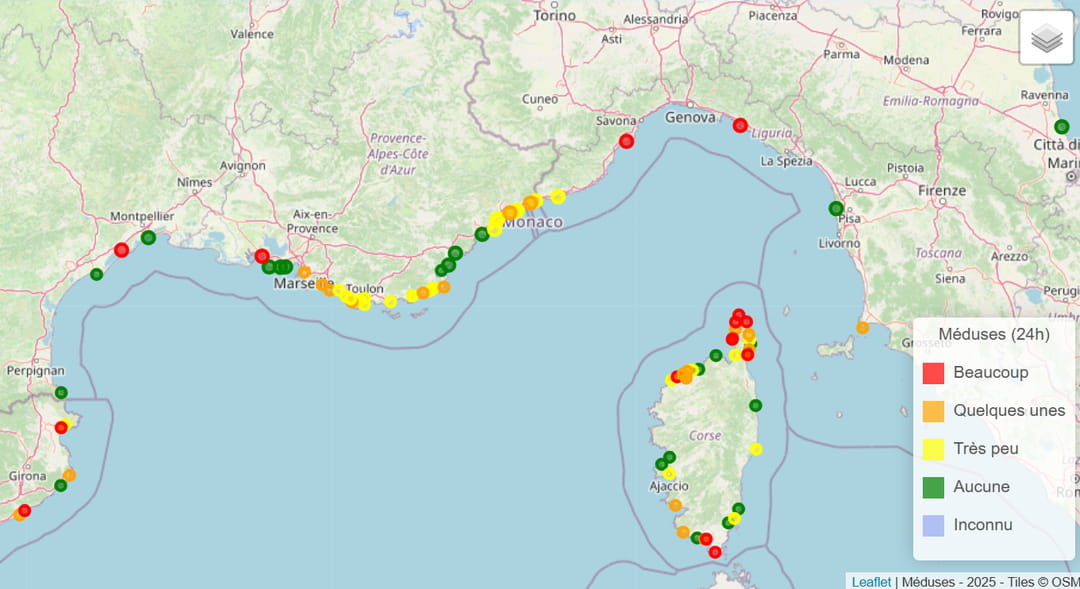Select the green marker on Corsica's northeast coast

click(x=756, y=406)
